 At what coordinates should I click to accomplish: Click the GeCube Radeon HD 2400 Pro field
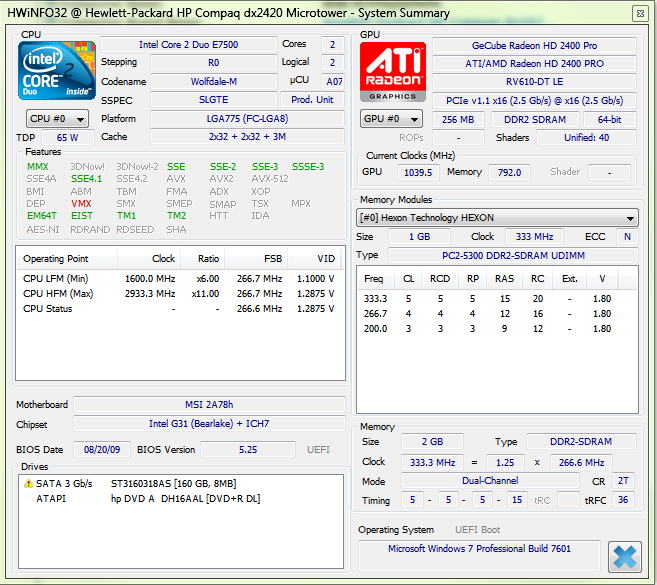point(534,46)
